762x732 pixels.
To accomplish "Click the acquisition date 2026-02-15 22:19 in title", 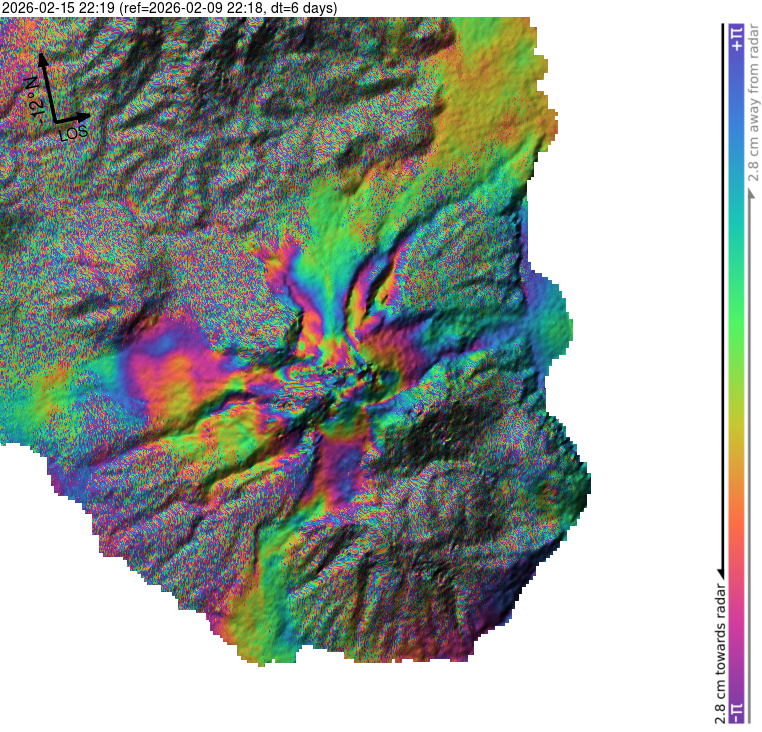I will tap(59, 8).
